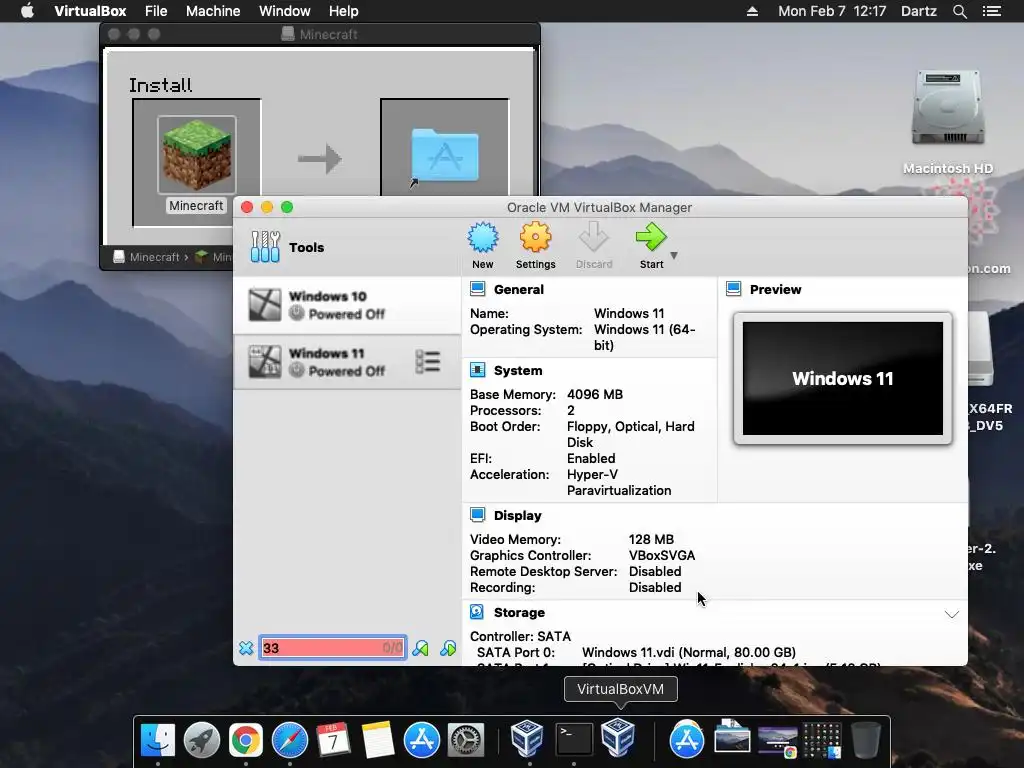Close the VM search bar with the X icon

[246, 648]
